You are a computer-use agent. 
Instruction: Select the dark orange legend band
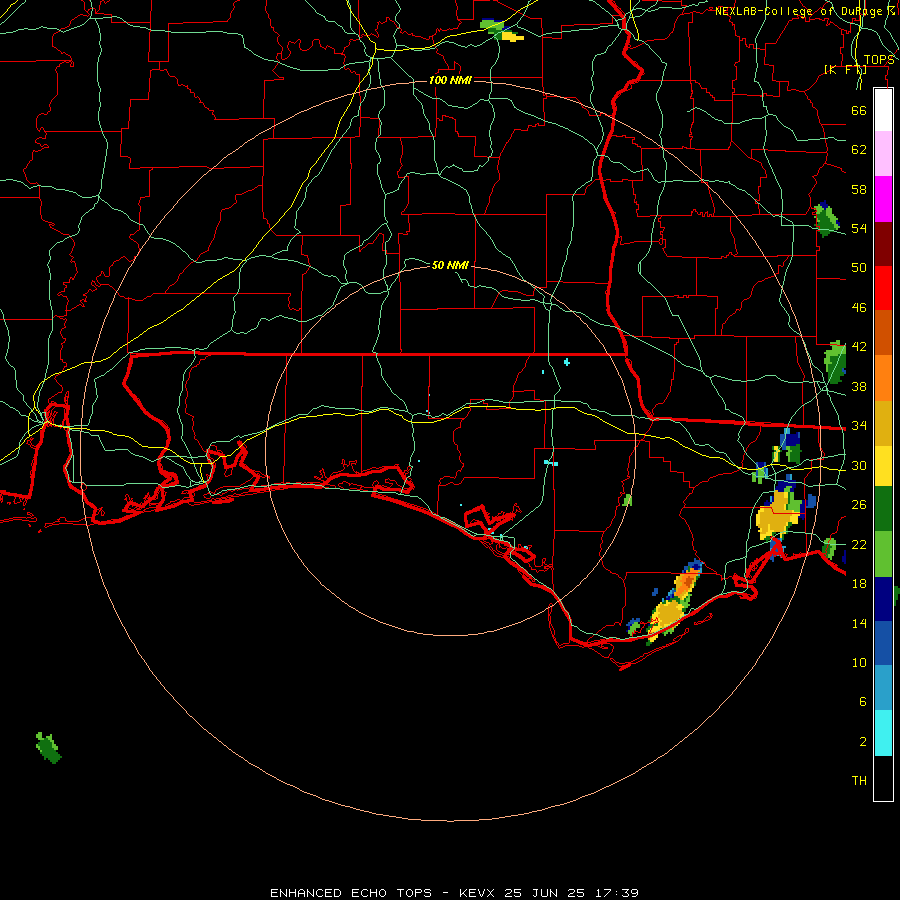pos(883,332)
